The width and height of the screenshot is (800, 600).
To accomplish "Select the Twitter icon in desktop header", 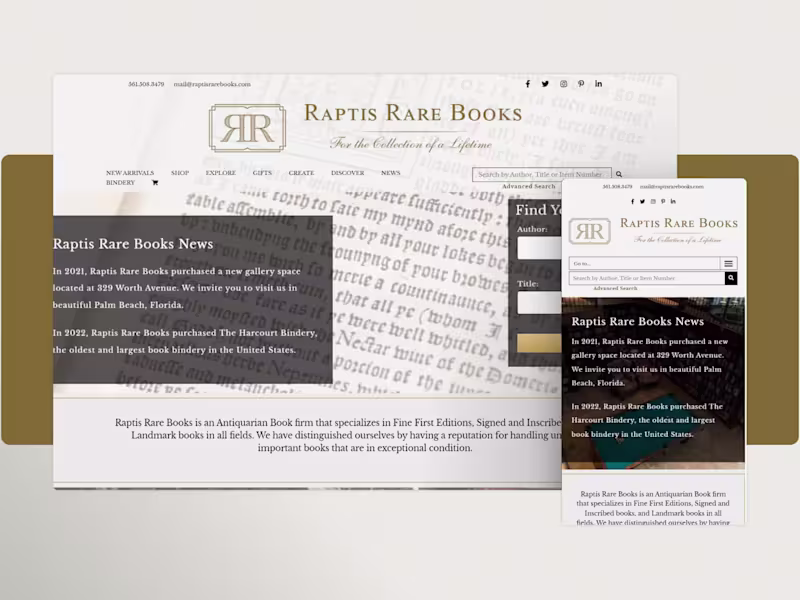I will point(546,84).
